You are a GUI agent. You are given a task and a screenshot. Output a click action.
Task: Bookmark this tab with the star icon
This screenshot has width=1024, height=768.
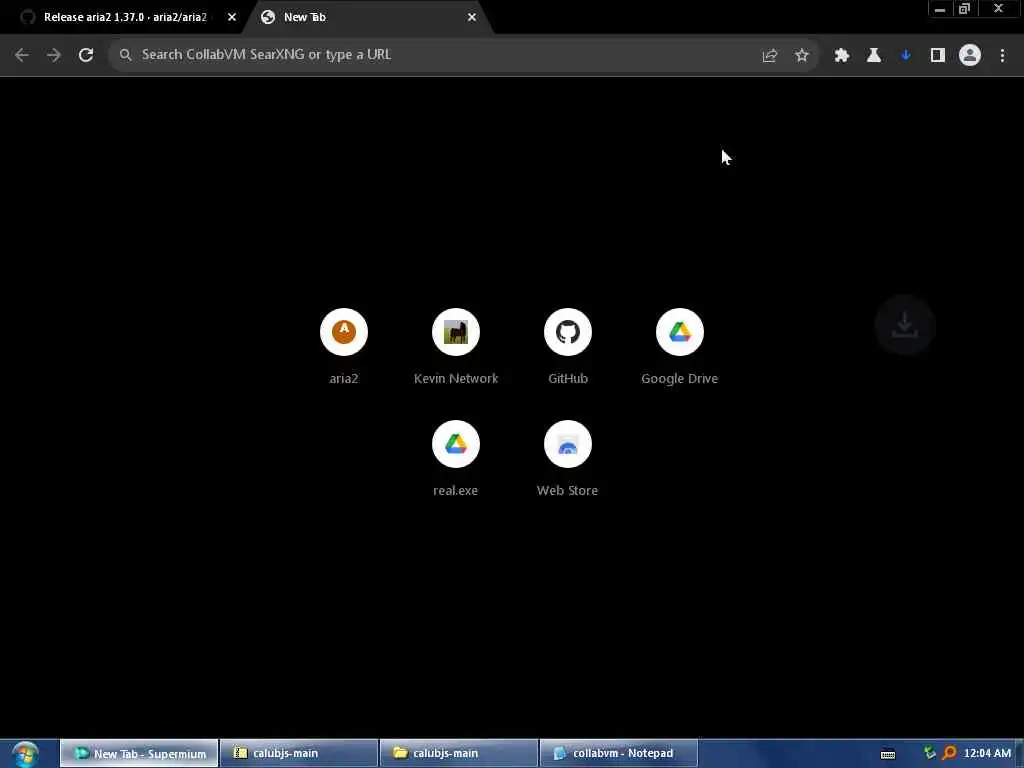(x=802, y=56)
